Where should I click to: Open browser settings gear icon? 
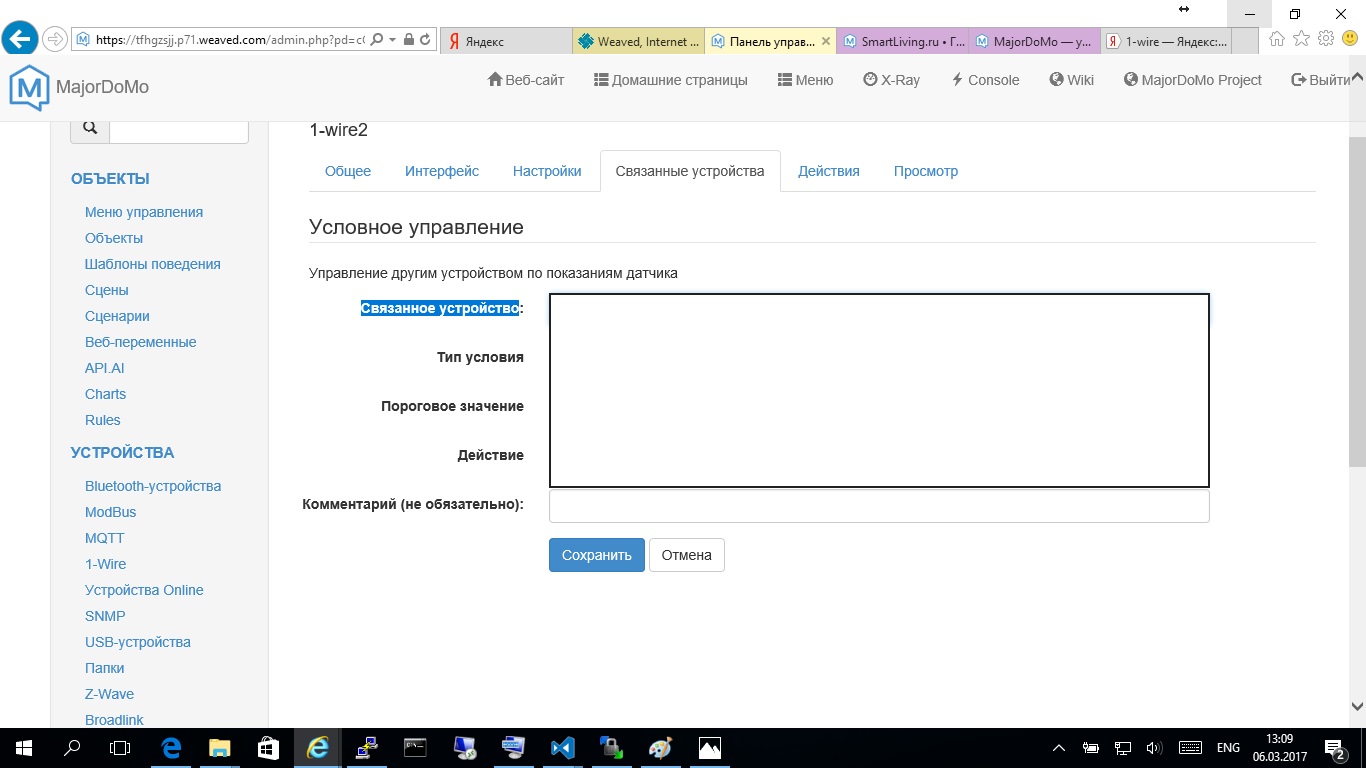click(x=1326, y=39)
